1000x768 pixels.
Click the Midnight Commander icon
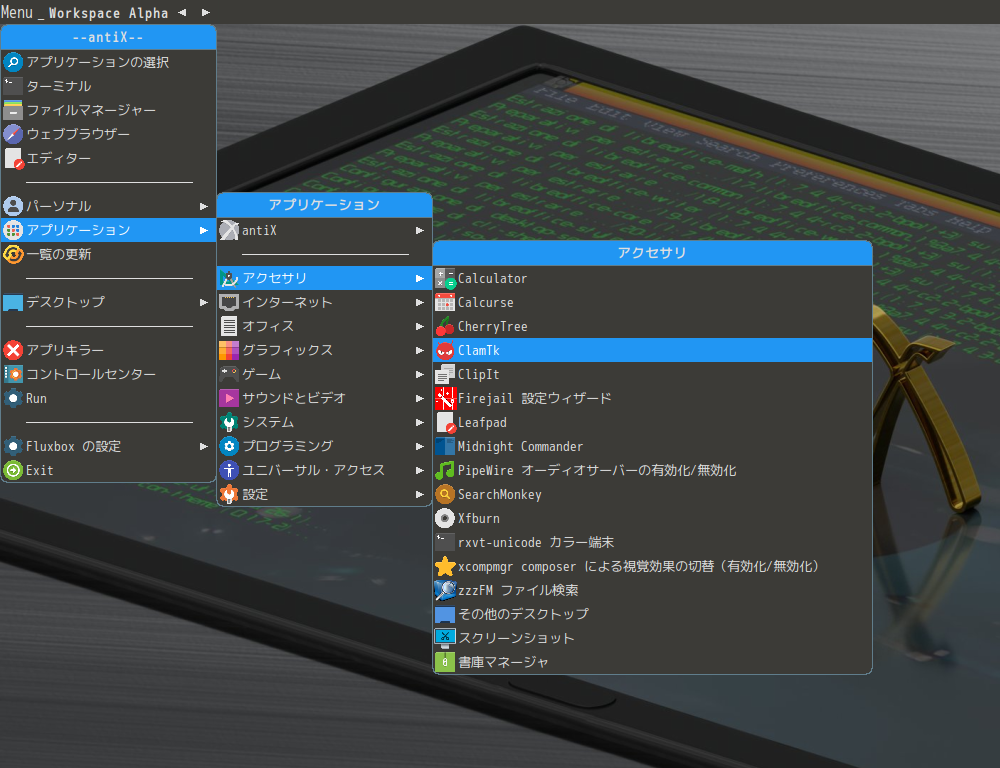[445, 447]
